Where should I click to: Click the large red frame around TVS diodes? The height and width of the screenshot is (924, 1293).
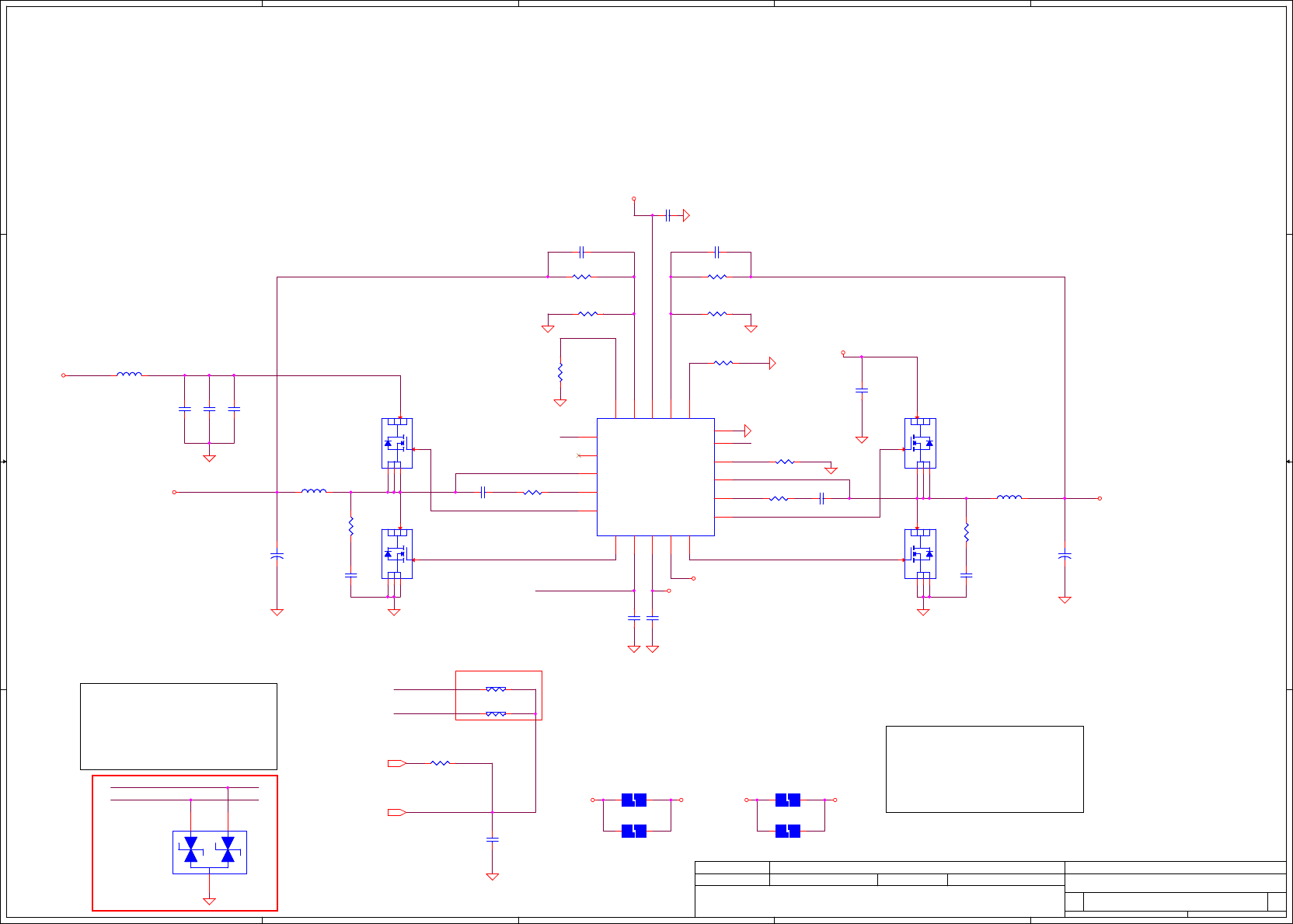(x=185, y=842)
